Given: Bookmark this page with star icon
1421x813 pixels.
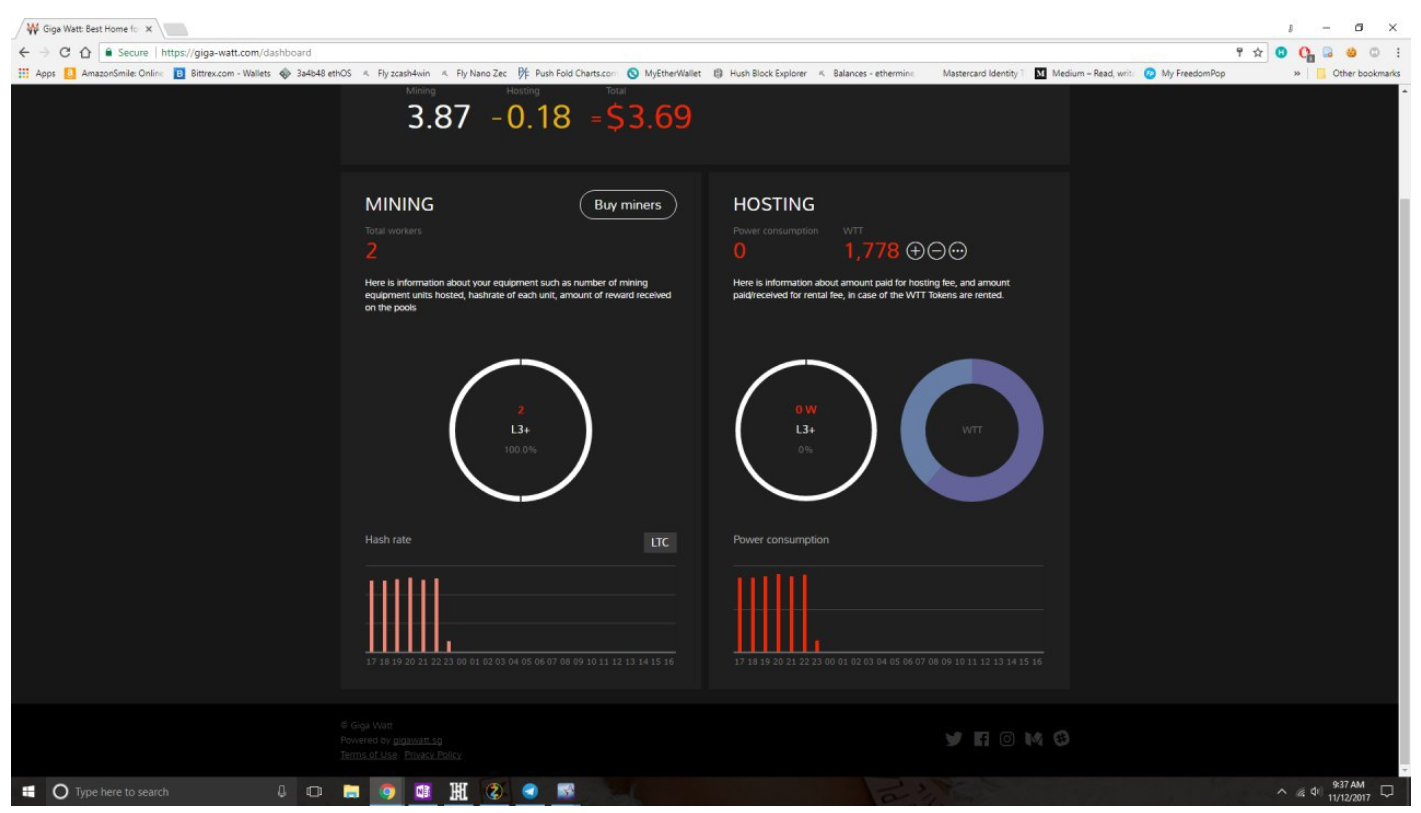Looking at the screenshot, I should tap(1258, 53).
